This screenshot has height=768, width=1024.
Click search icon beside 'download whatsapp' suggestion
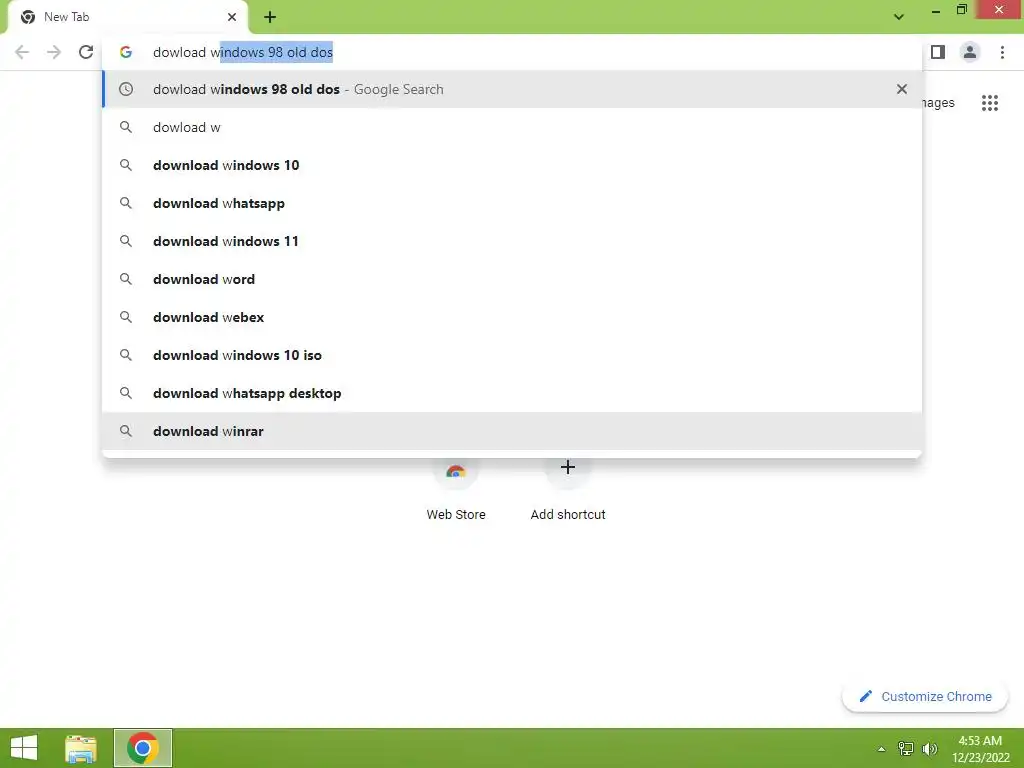(x=126, y=203)
